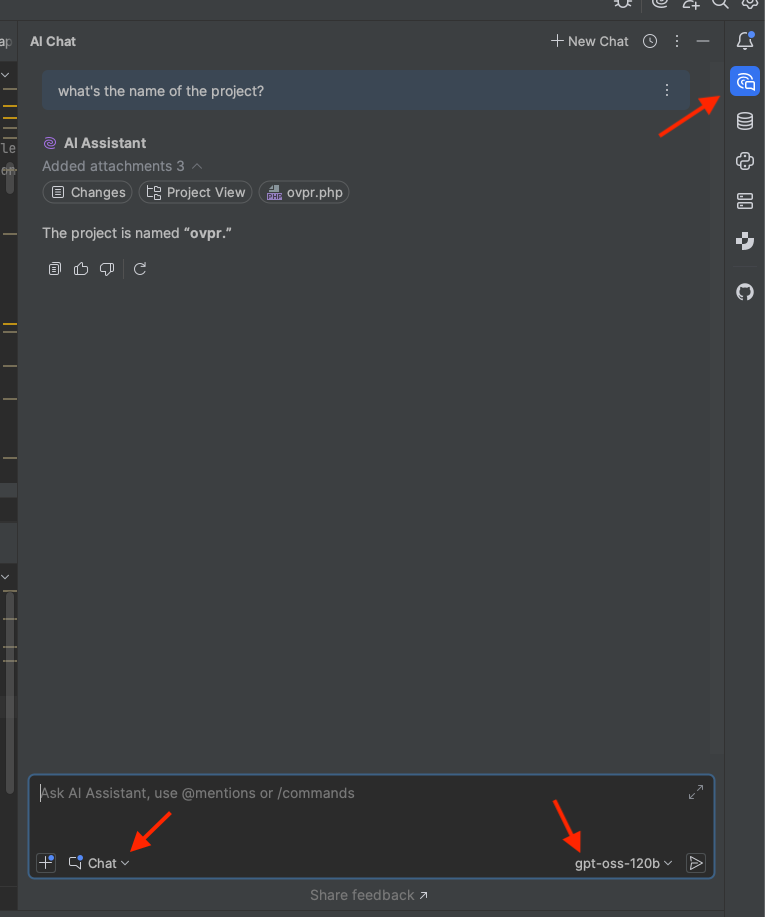Open the gpt-oss-120b model selector
The height and width of the screenshot is (917, 765).
623,863
